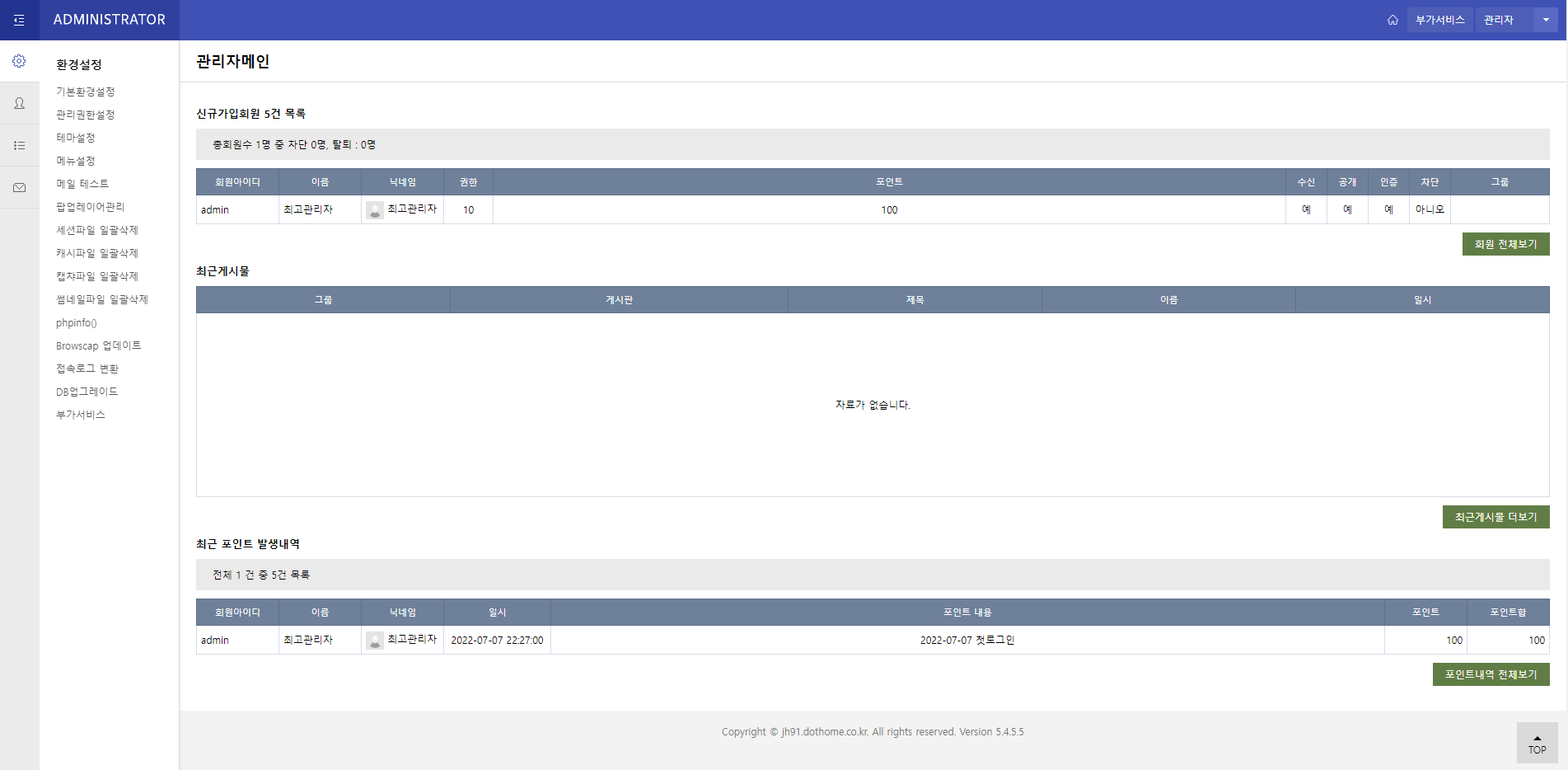
Task: Select 캡챠파일 일괄삭제 in sidebar
Action: coord(97,276)
